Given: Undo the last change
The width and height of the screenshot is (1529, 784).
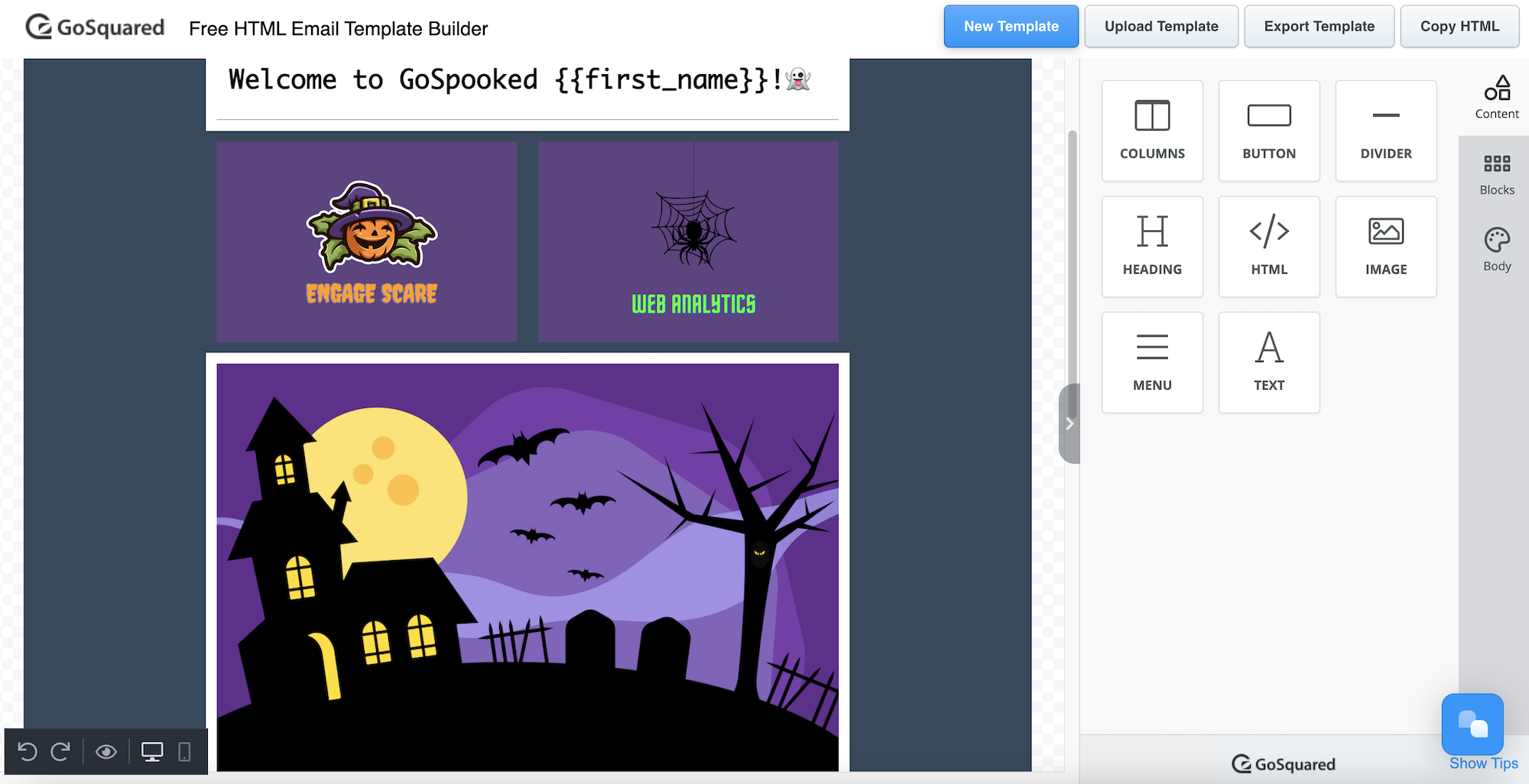Looking at the screenshot, I should 28,752.
